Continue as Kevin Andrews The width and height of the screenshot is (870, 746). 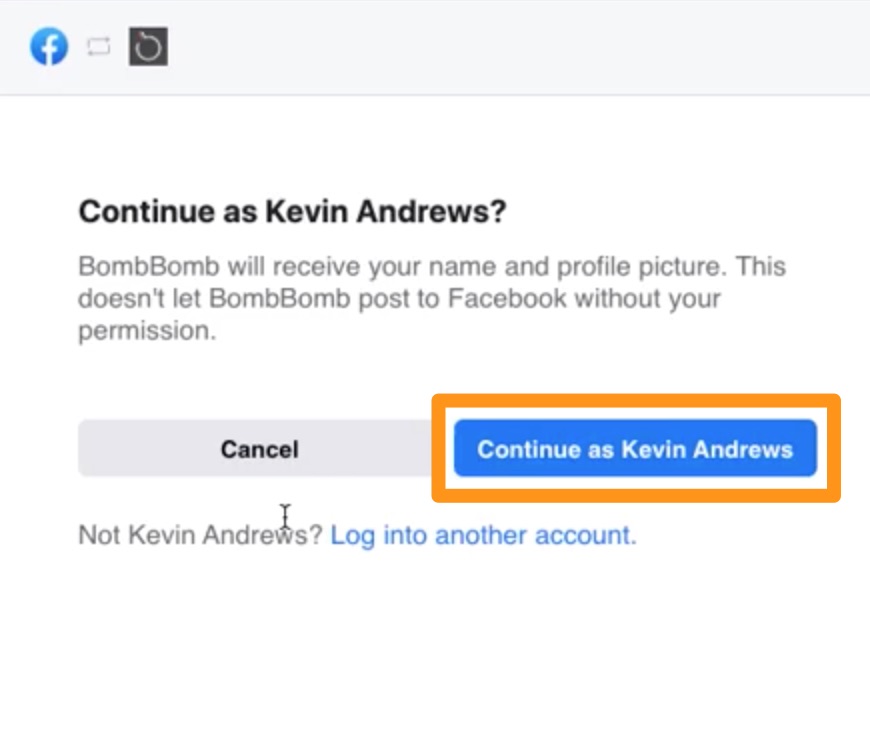pos(635,448)
